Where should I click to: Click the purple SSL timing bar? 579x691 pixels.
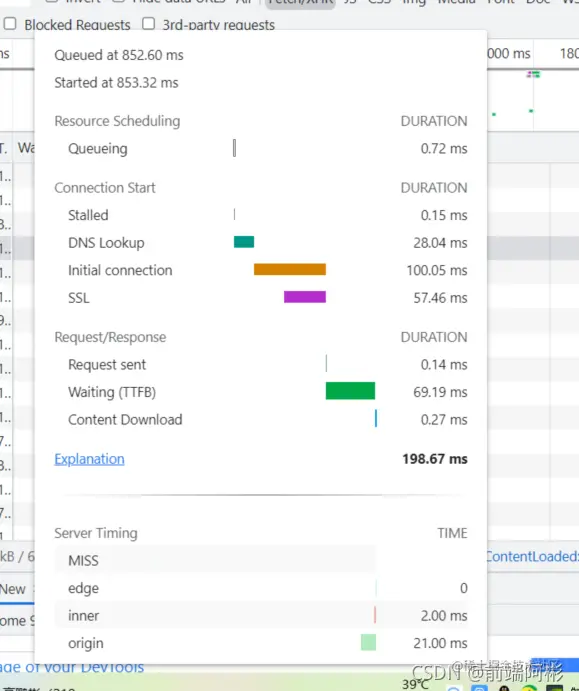(x=305, y=297)
